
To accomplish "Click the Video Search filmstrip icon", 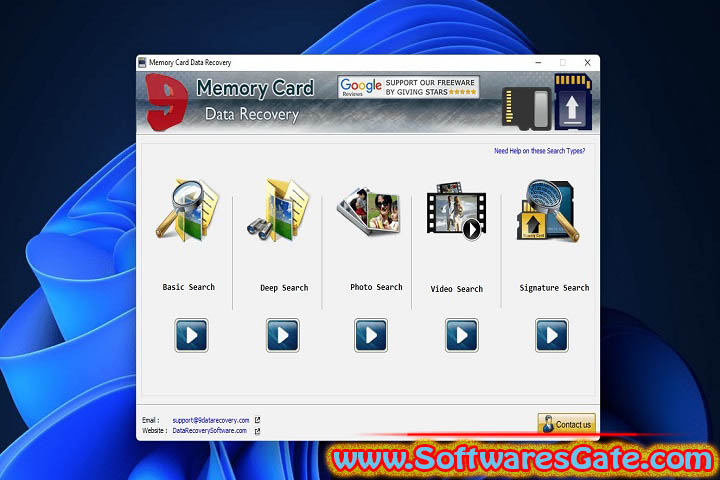I will pyautogui.click(x=456, y=211).
